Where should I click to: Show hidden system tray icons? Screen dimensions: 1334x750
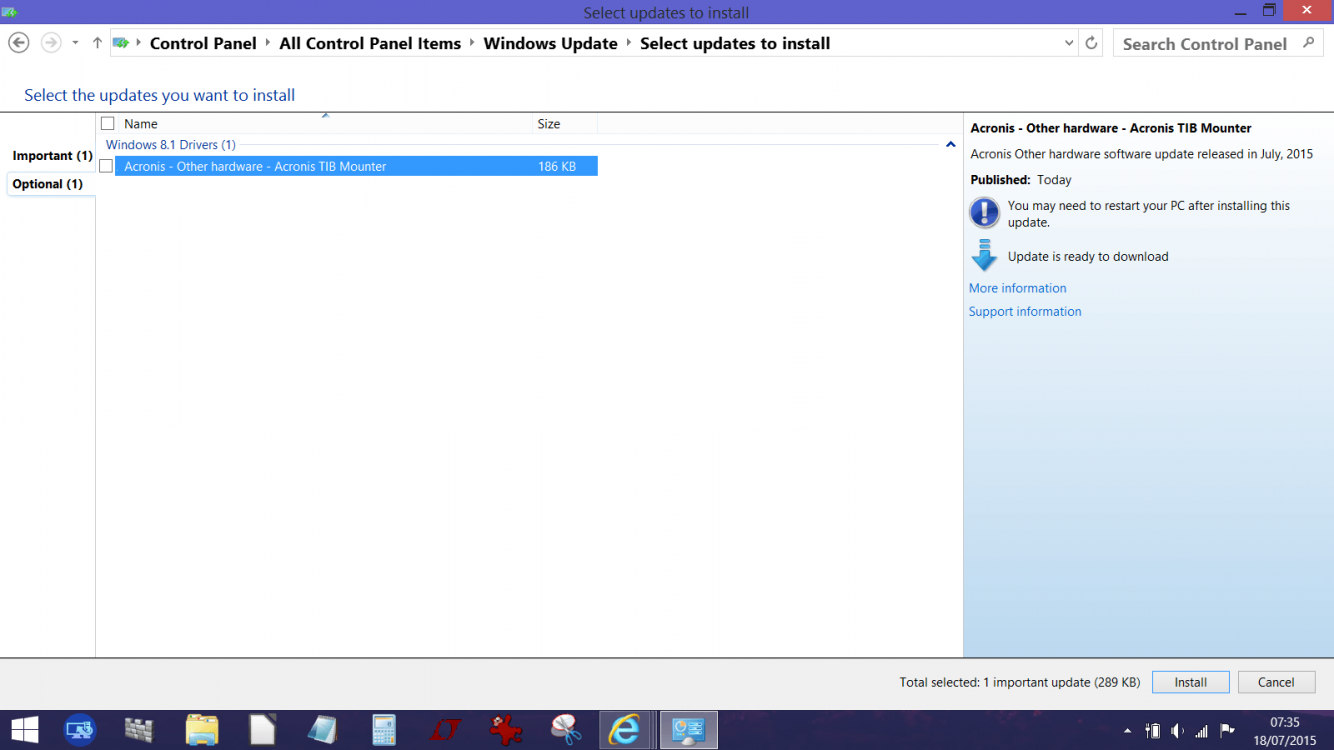coord(1128,731)
